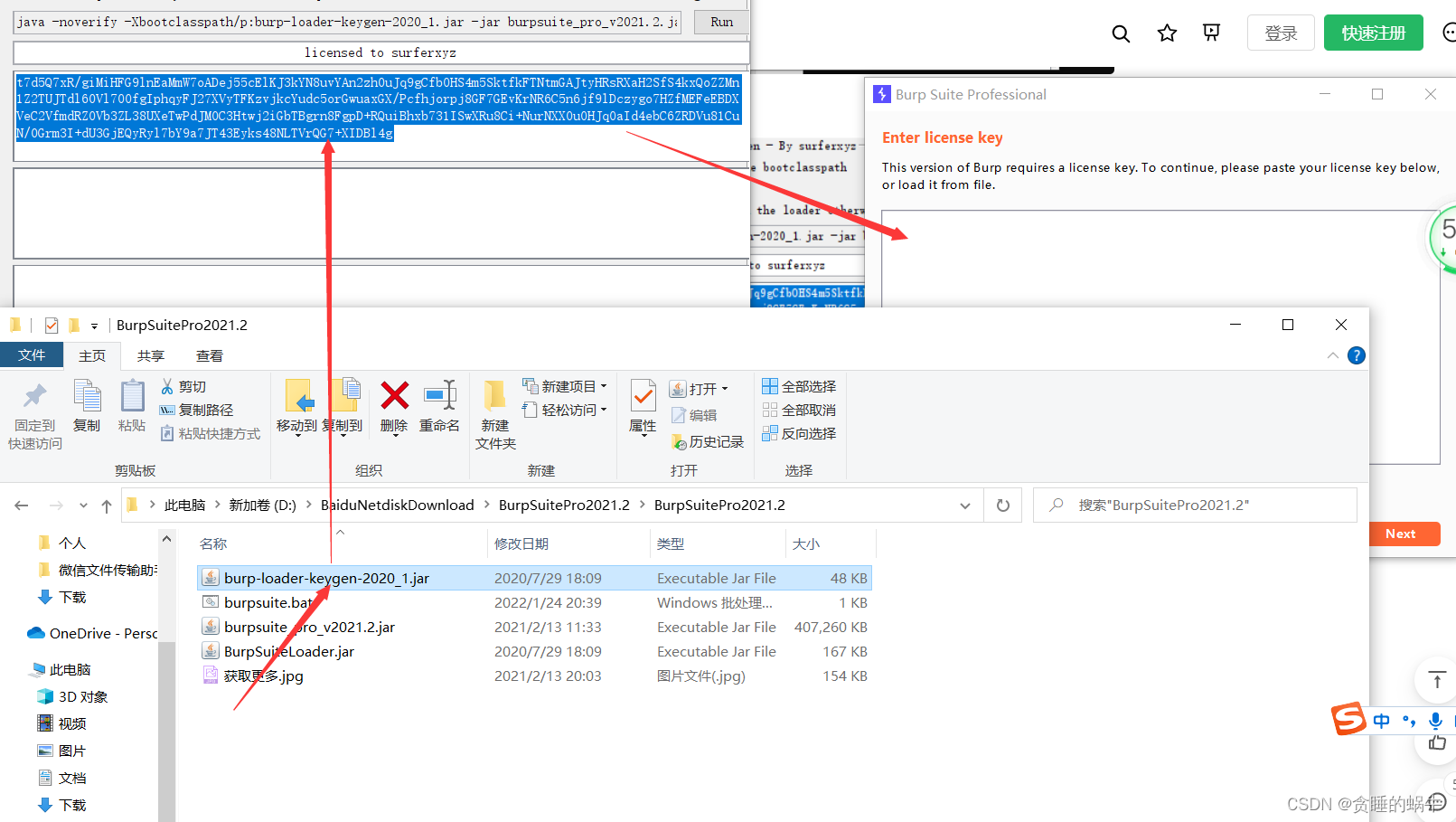Click the Rename (重命名) icon
Screen dimensions: 1456x822
[x=440, y=396]
